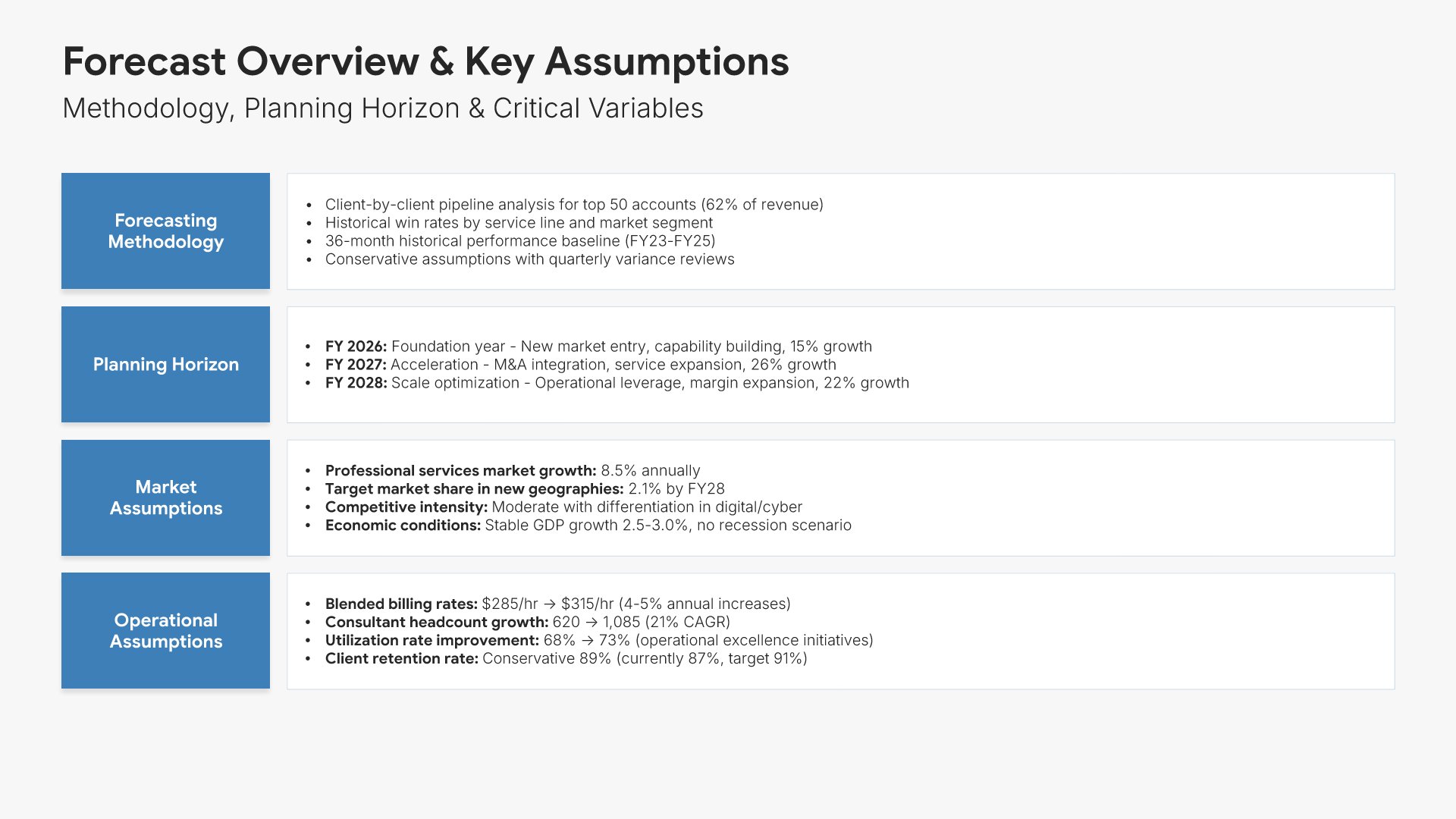Click the FY 2027 acceleration line
1456x819 pixels.
tap(580, 365)
